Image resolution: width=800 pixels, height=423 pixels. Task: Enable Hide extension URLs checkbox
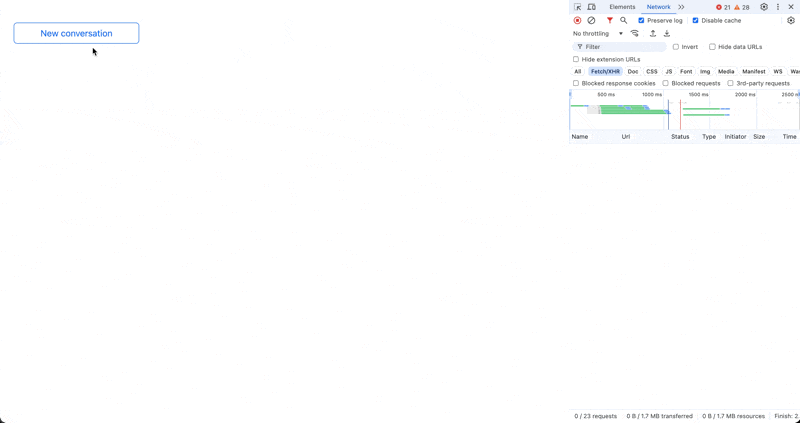point(576,59)
